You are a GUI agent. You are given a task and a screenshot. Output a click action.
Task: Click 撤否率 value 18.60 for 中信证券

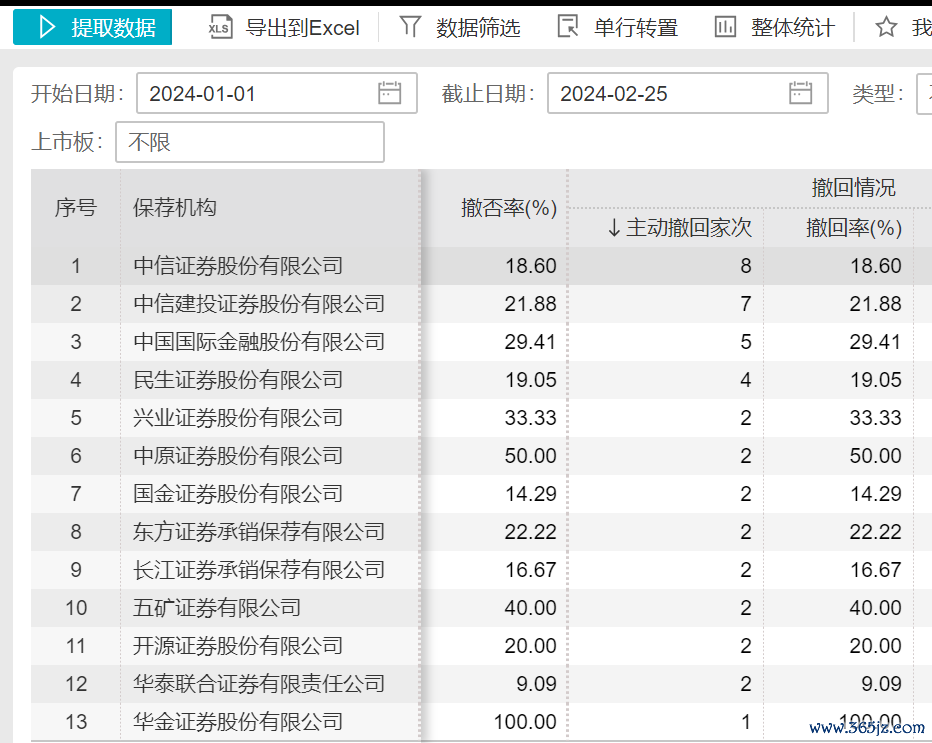531,266
